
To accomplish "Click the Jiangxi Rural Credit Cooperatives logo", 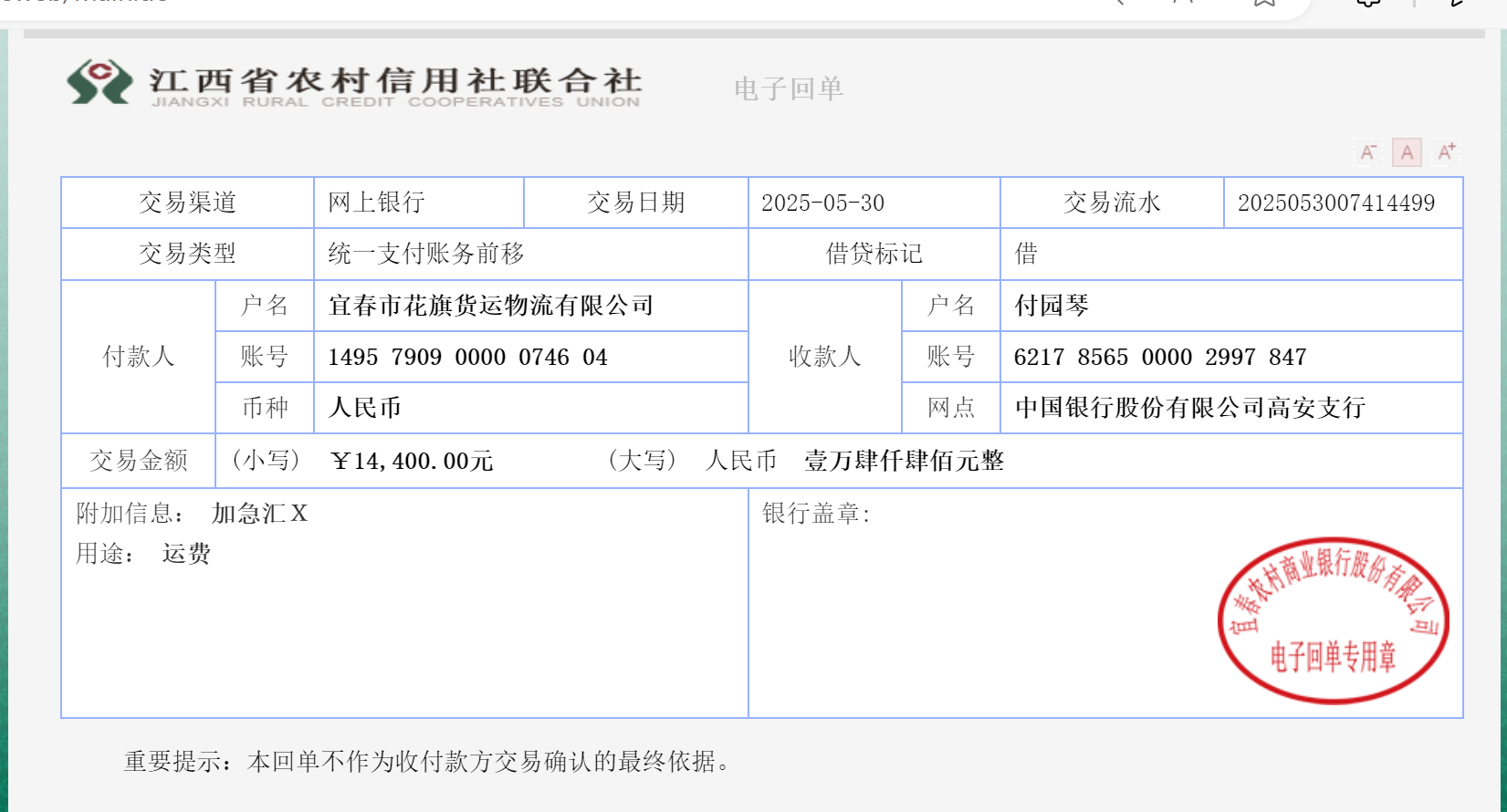I will pyautogui.click(x=354, y=84).
